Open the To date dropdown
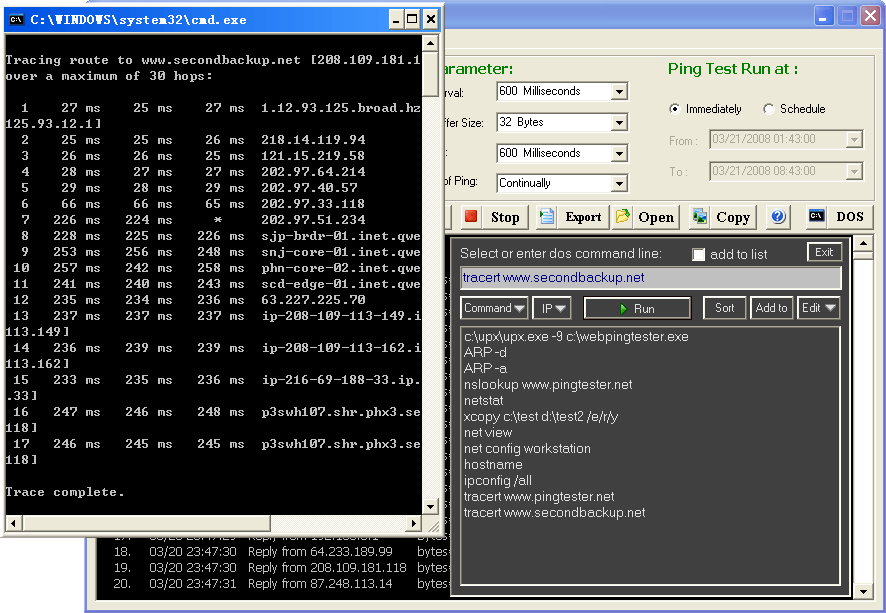Screen dimensions: 886x613 (x=854, y=171)
